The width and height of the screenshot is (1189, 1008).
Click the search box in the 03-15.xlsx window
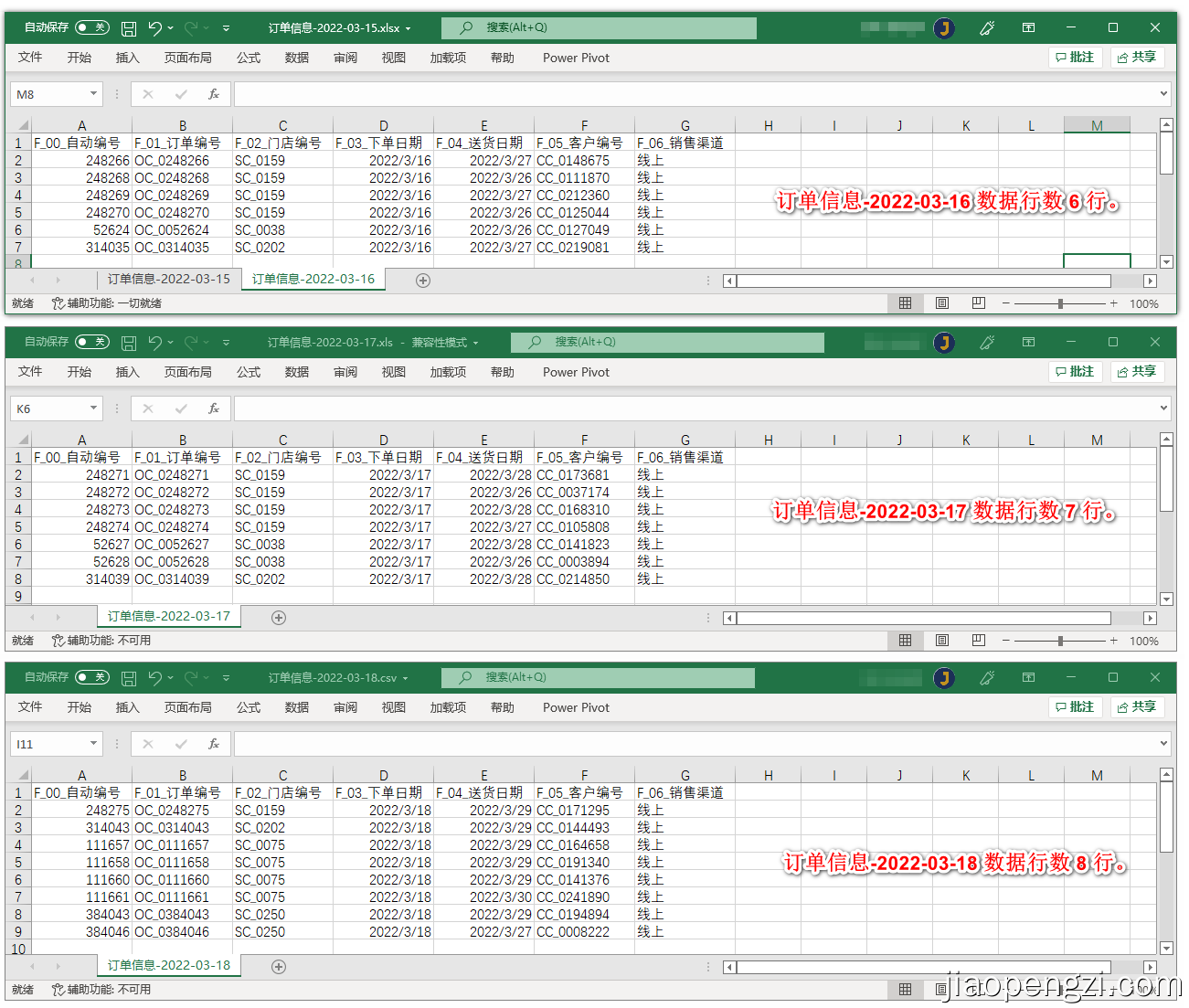[599, 28]
